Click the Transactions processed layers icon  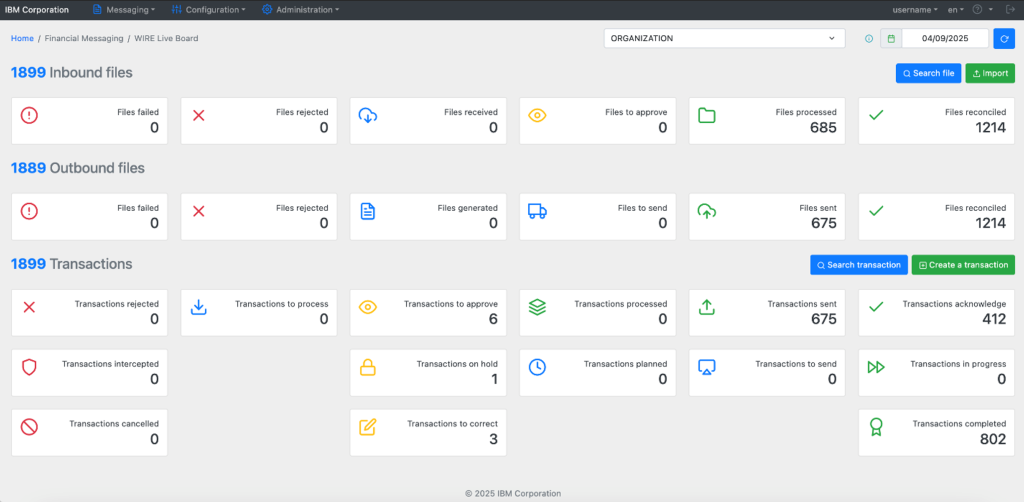click(x=537, y=307)
